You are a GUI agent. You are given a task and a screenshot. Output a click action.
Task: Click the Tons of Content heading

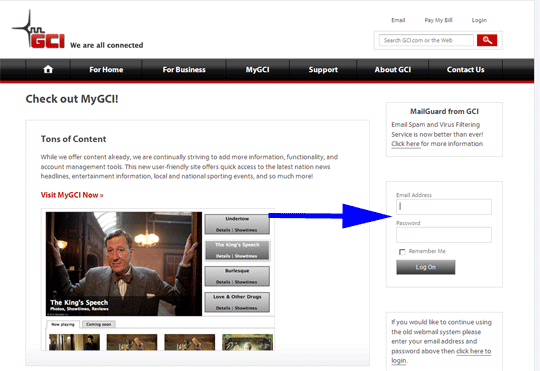(73, 139)
